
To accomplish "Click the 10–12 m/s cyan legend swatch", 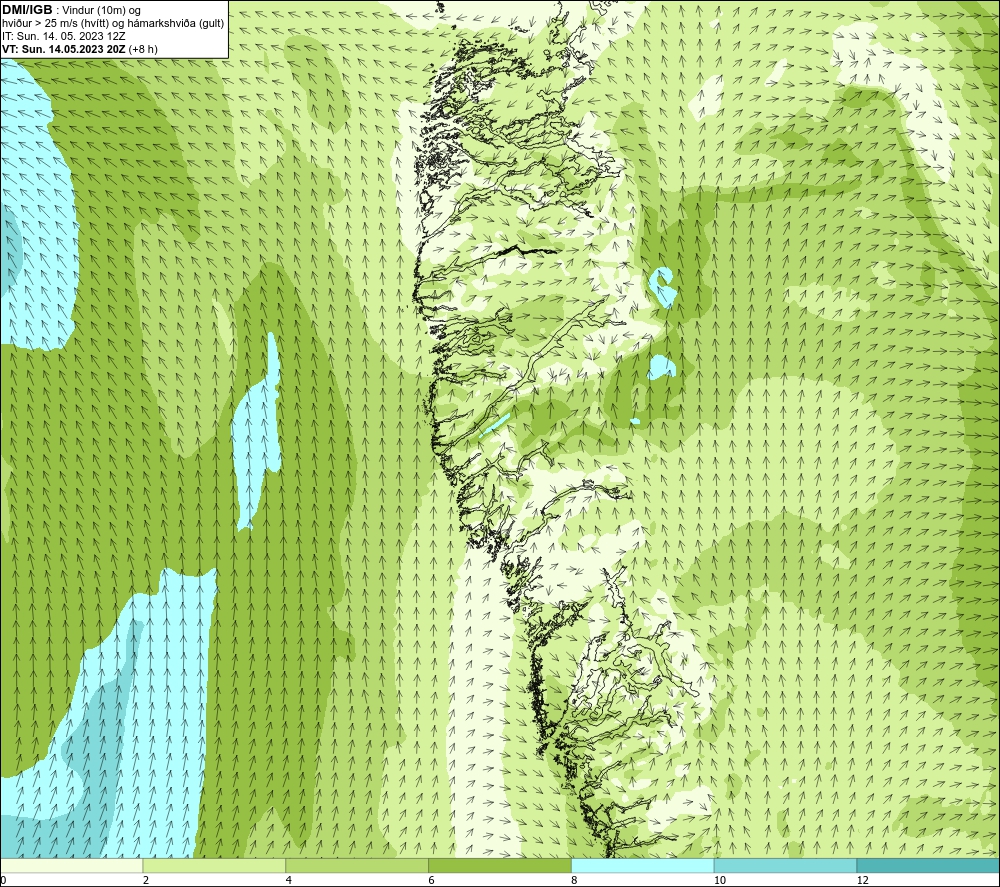I will click(x=786, y=865).
